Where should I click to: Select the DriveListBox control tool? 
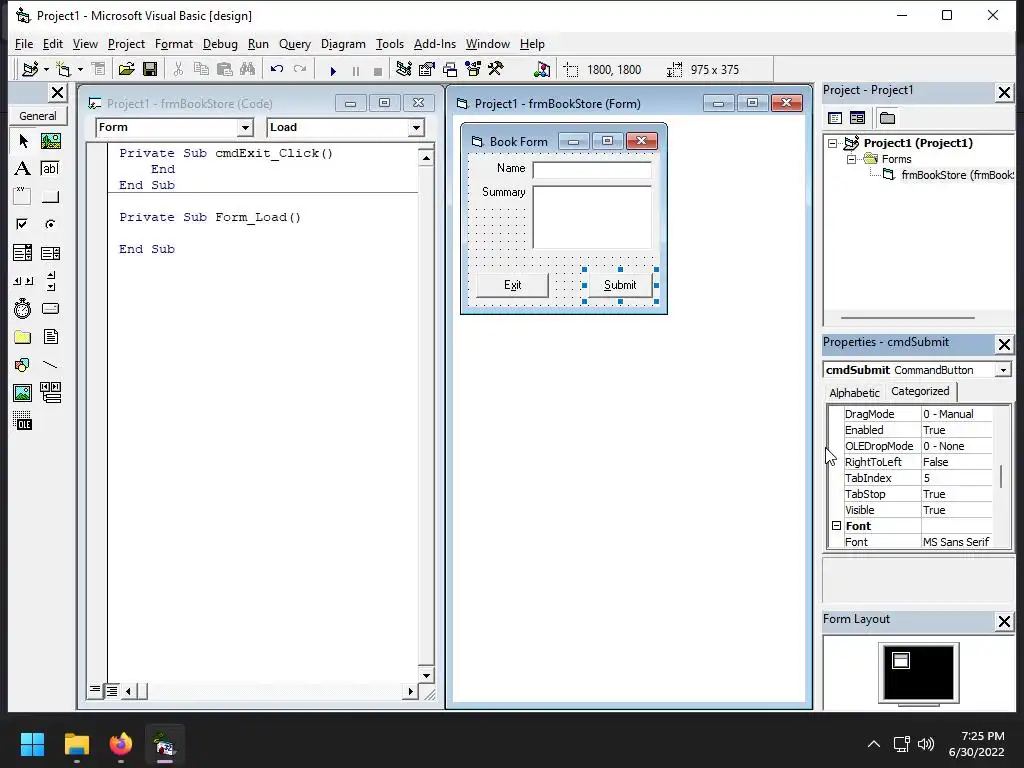pos(50,308)
